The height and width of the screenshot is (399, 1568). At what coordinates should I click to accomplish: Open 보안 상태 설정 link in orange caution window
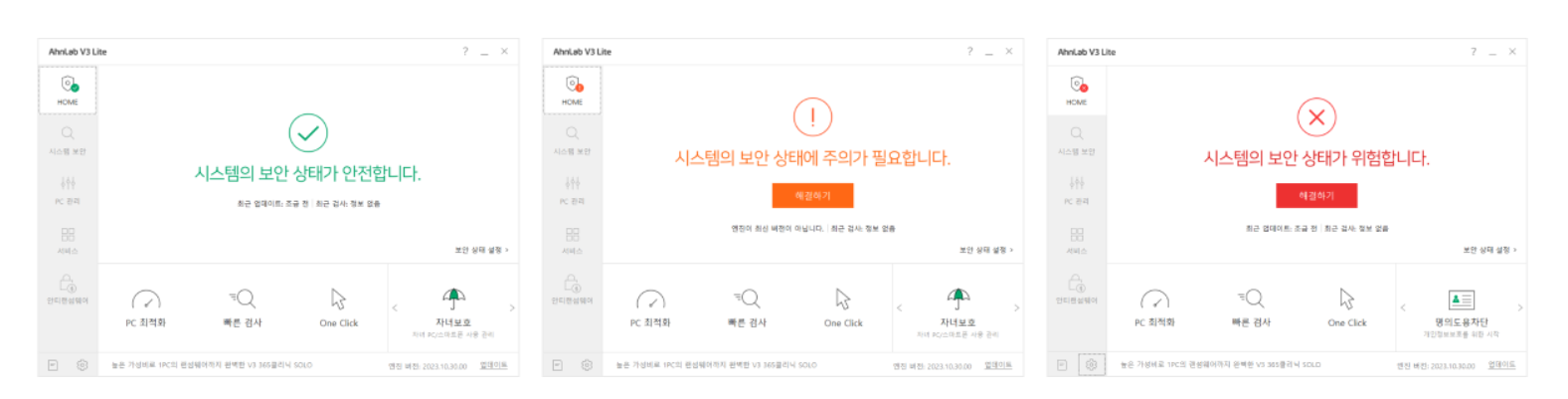point(985,251)
